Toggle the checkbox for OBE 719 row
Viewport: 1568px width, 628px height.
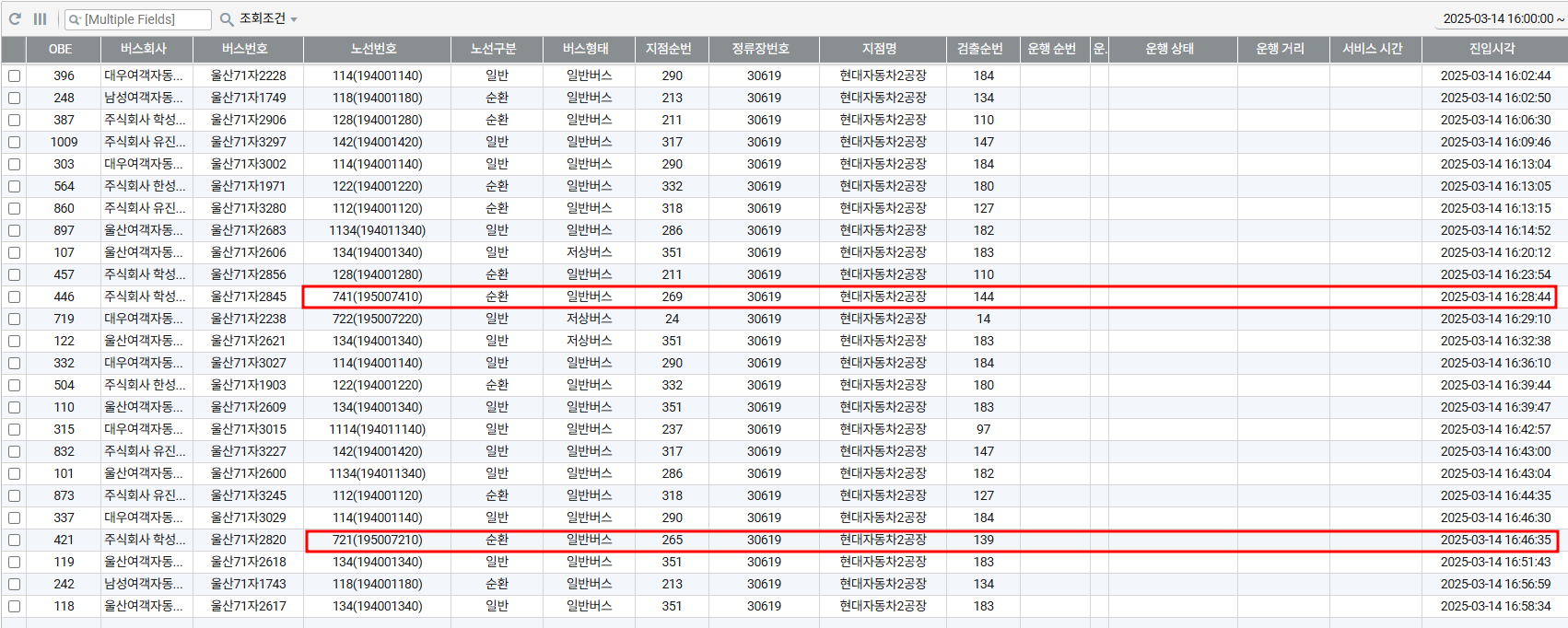[15, 319]
